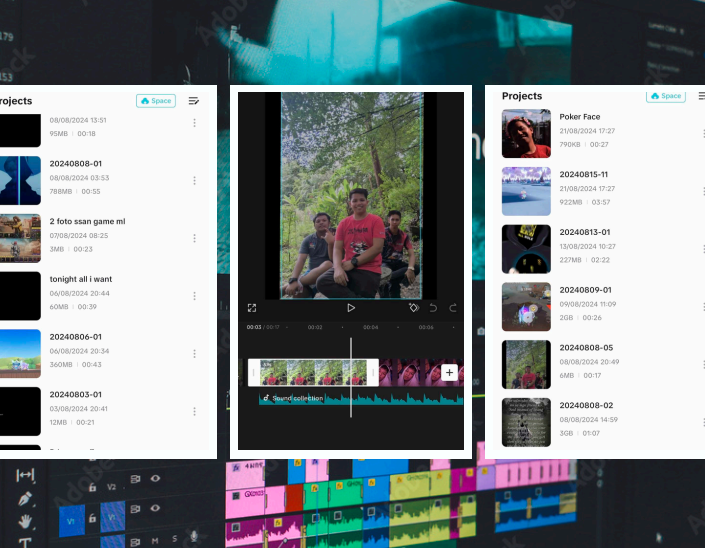
Task: Open three-dot menu for project 20240803-01
Action: point(194,411)
